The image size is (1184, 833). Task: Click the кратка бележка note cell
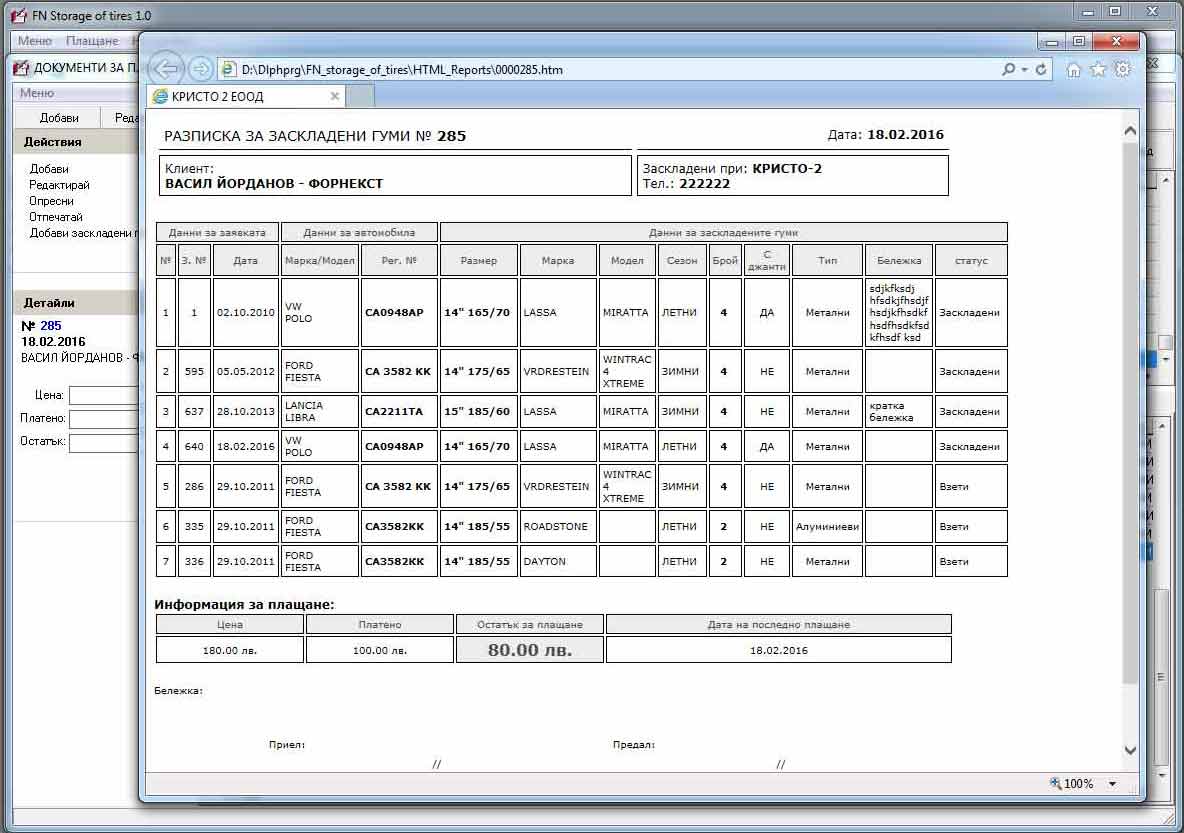[x=899, y=412]
